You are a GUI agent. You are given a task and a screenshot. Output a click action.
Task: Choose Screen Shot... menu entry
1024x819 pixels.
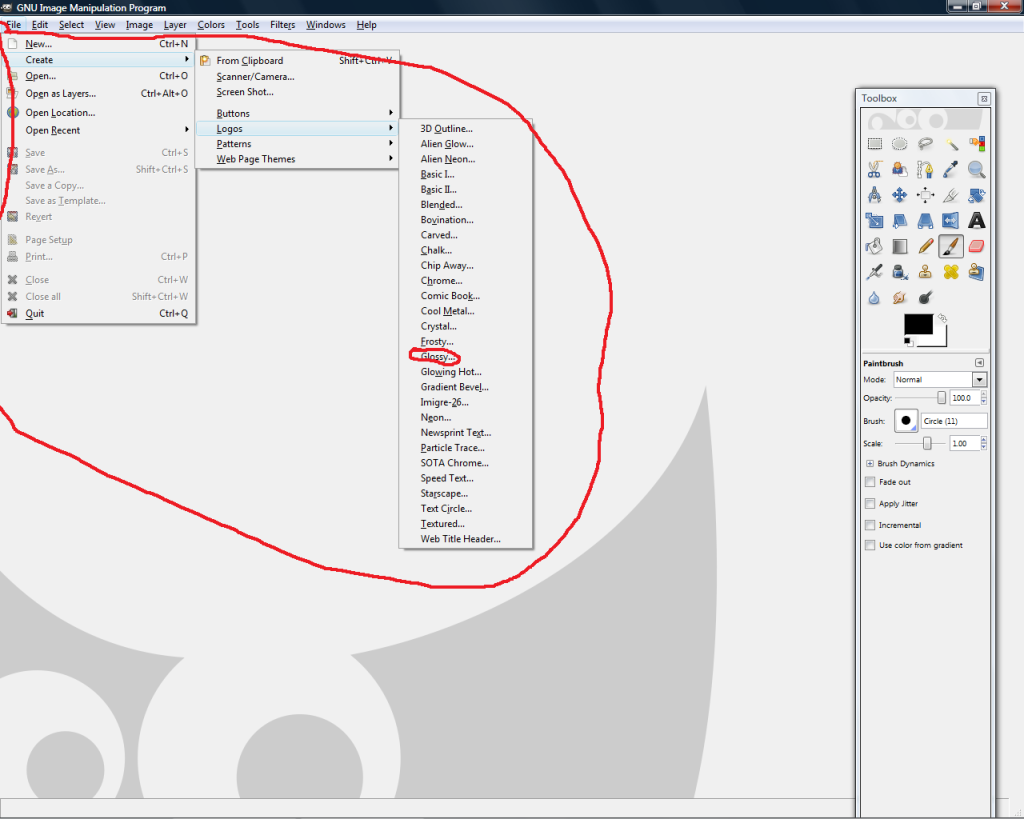pos(245,92)
